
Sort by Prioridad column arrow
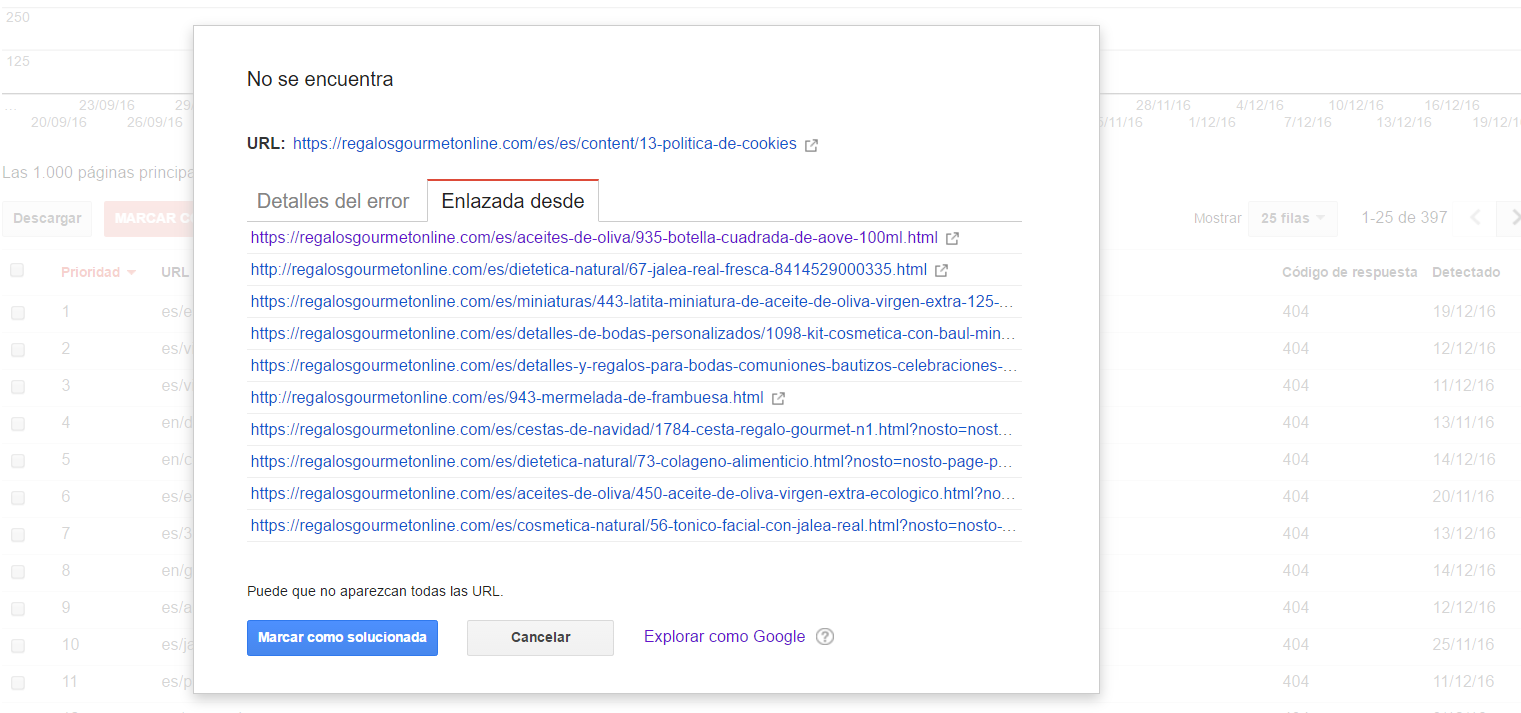tap(131, 273)
